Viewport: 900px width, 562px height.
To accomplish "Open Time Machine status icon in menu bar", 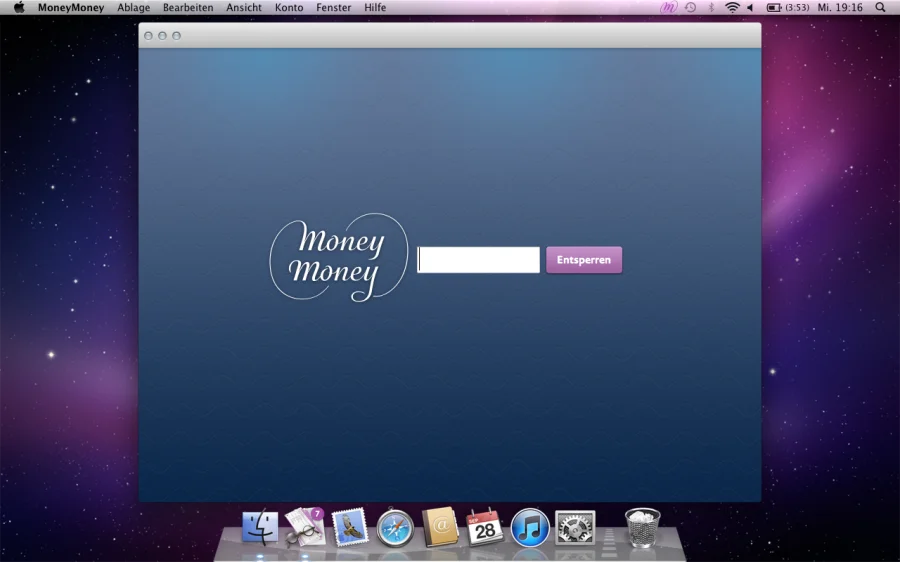I will [690, 7].
